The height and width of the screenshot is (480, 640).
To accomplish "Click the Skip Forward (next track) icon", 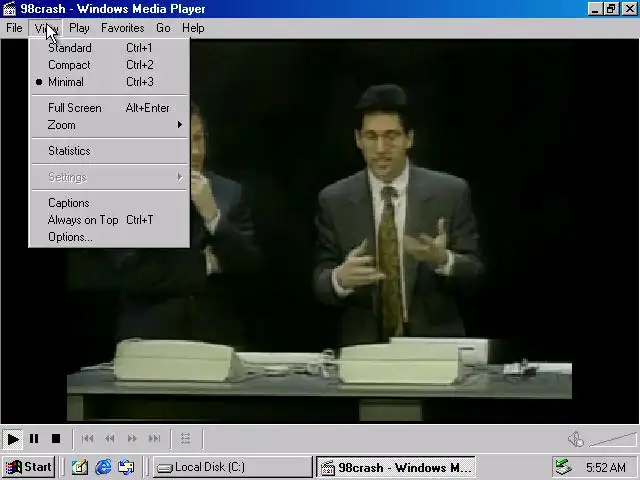I will [x=154, y=439].
